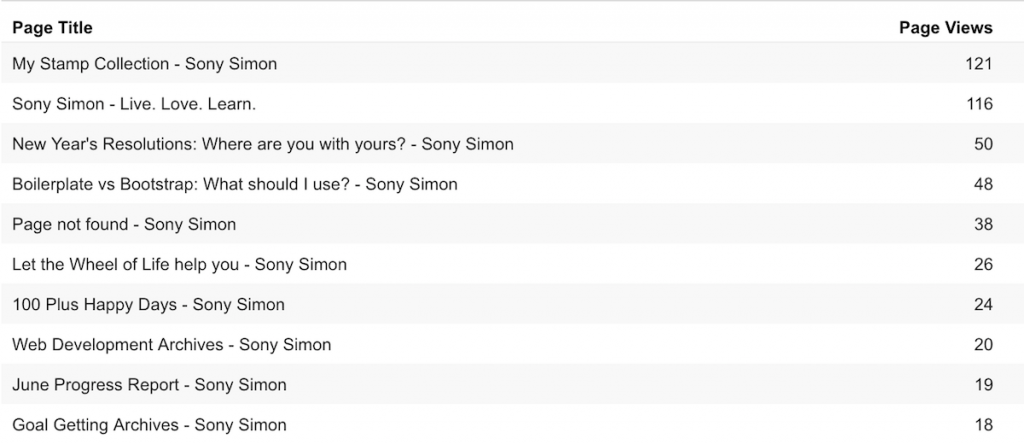Screen dimensions: 1024x444
Task: Click the 18 page views value
Action: [984, 424]
